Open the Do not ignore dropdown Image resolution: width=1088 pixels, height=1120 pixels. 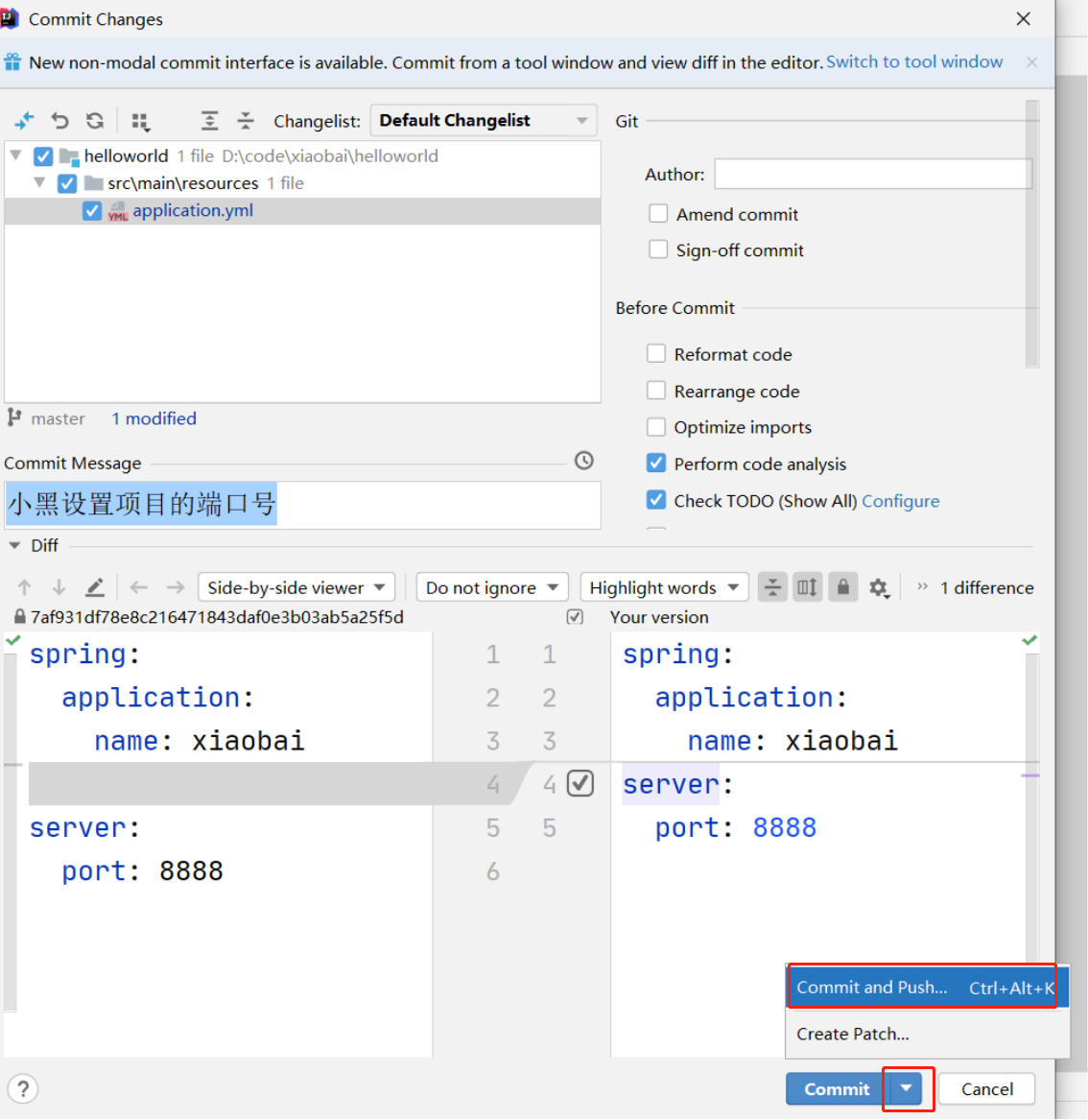tap(492, 587)
